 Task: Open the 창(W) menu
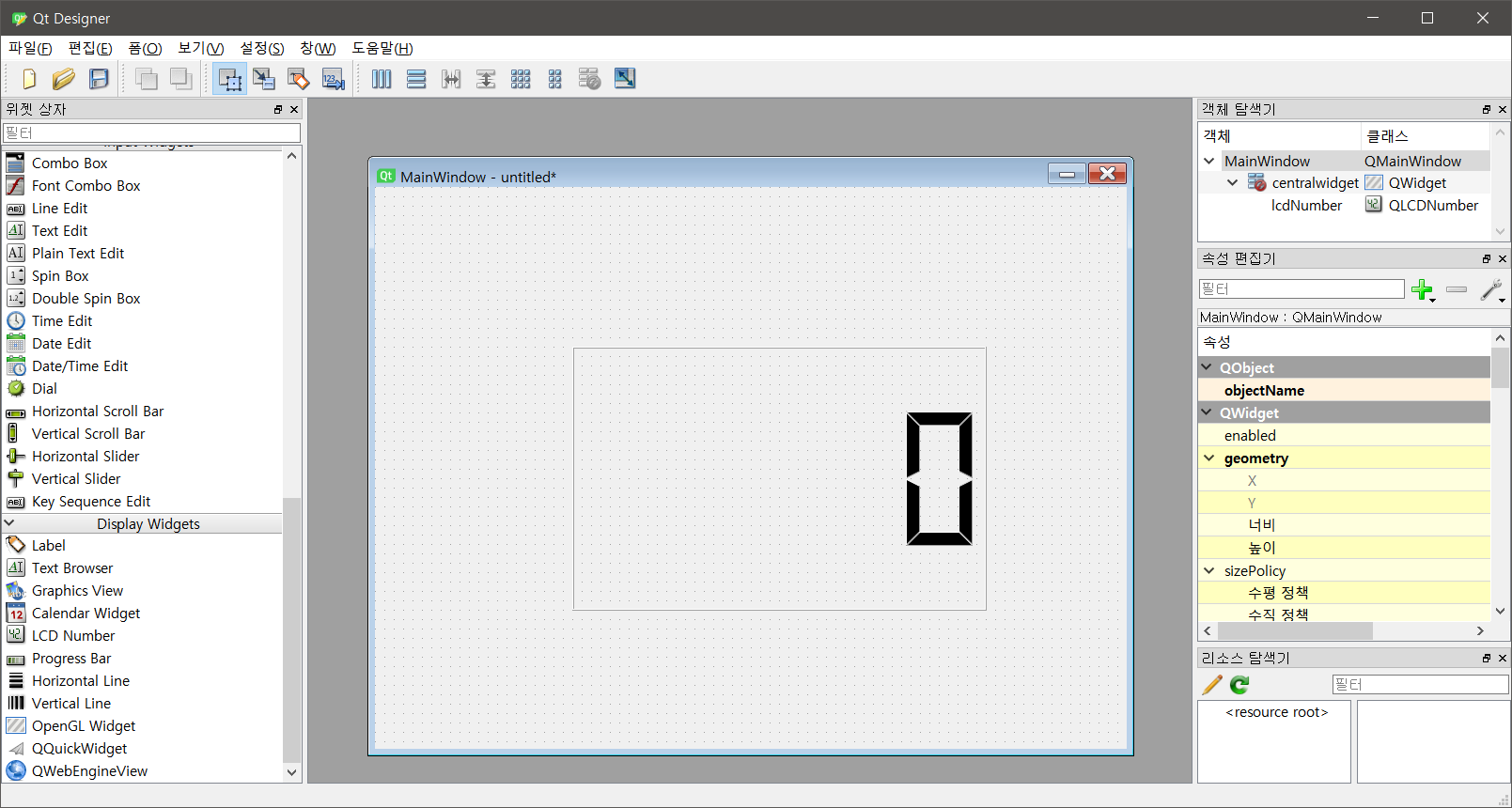318,48
